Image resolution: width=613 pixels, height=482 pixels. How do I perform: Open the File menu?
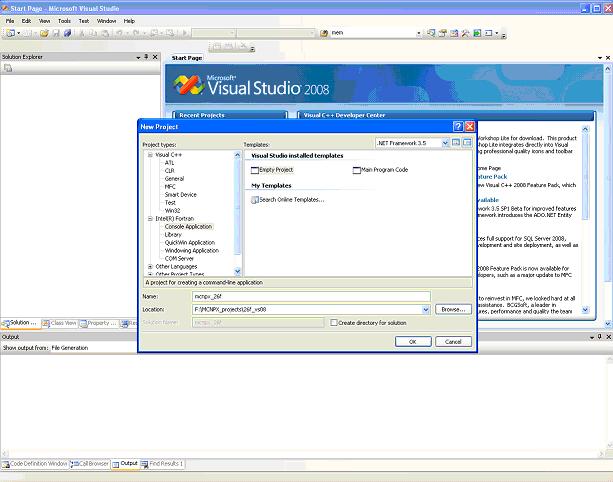[x=10, y=21]
